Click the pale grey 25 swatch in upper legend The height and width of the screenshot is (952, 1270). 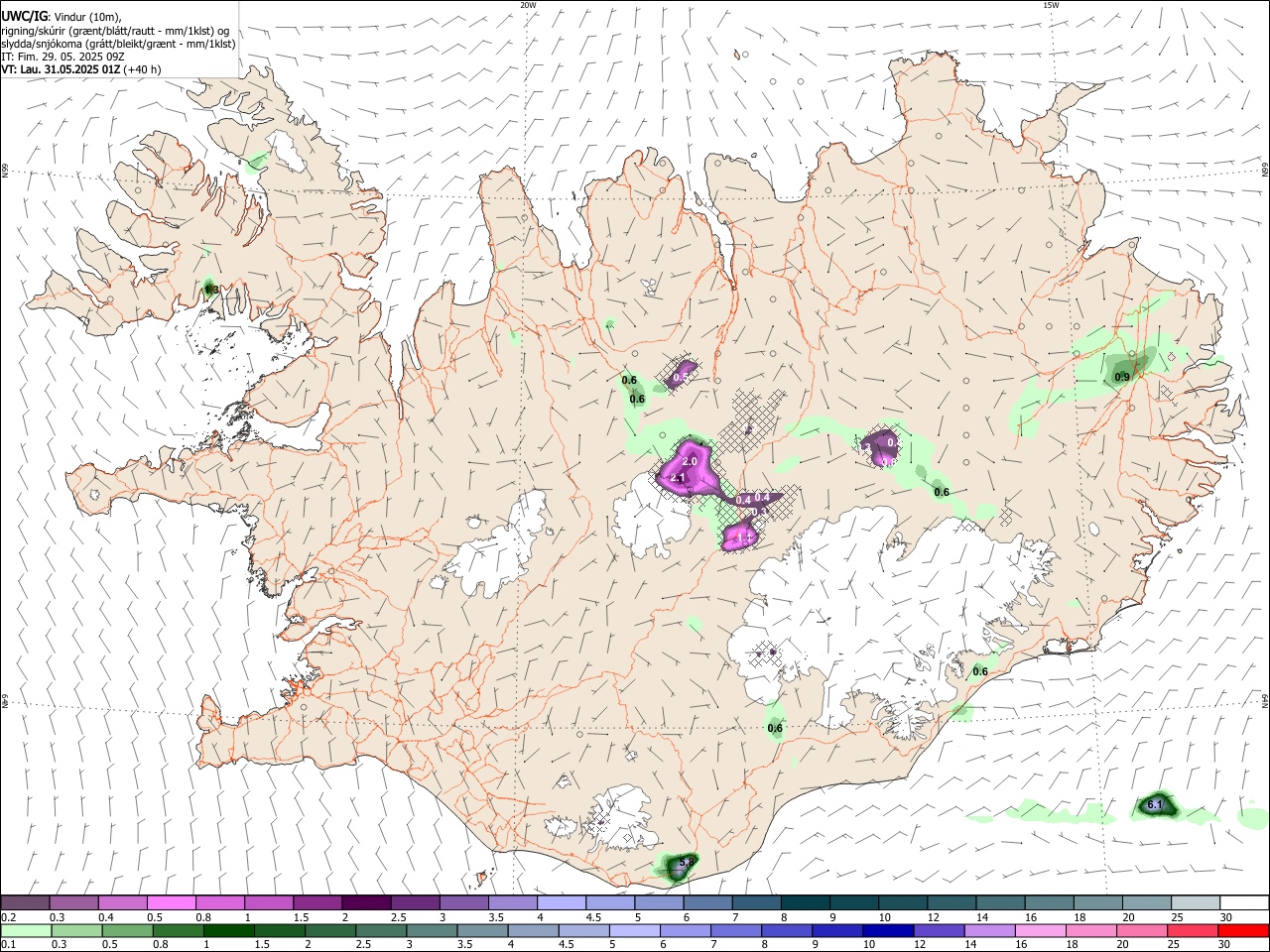(1196, 902)
